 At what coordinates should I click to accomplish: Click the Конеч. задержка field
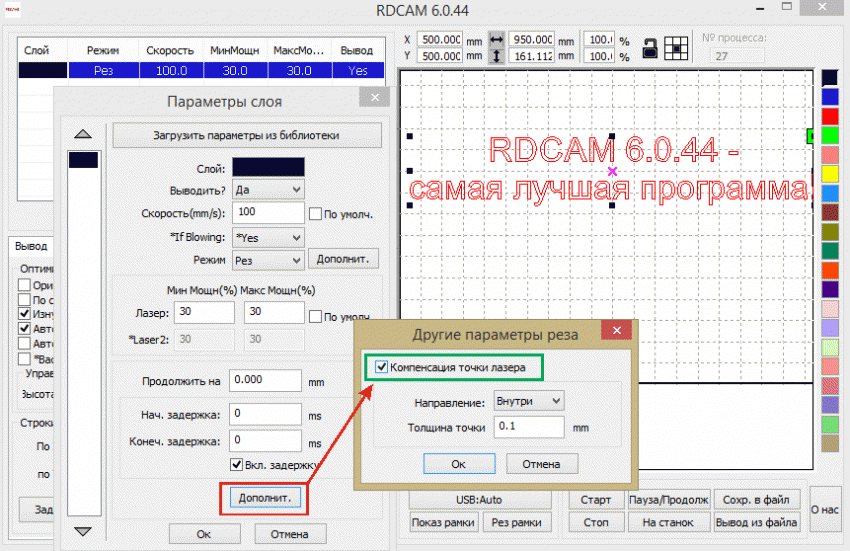point(265,440)
